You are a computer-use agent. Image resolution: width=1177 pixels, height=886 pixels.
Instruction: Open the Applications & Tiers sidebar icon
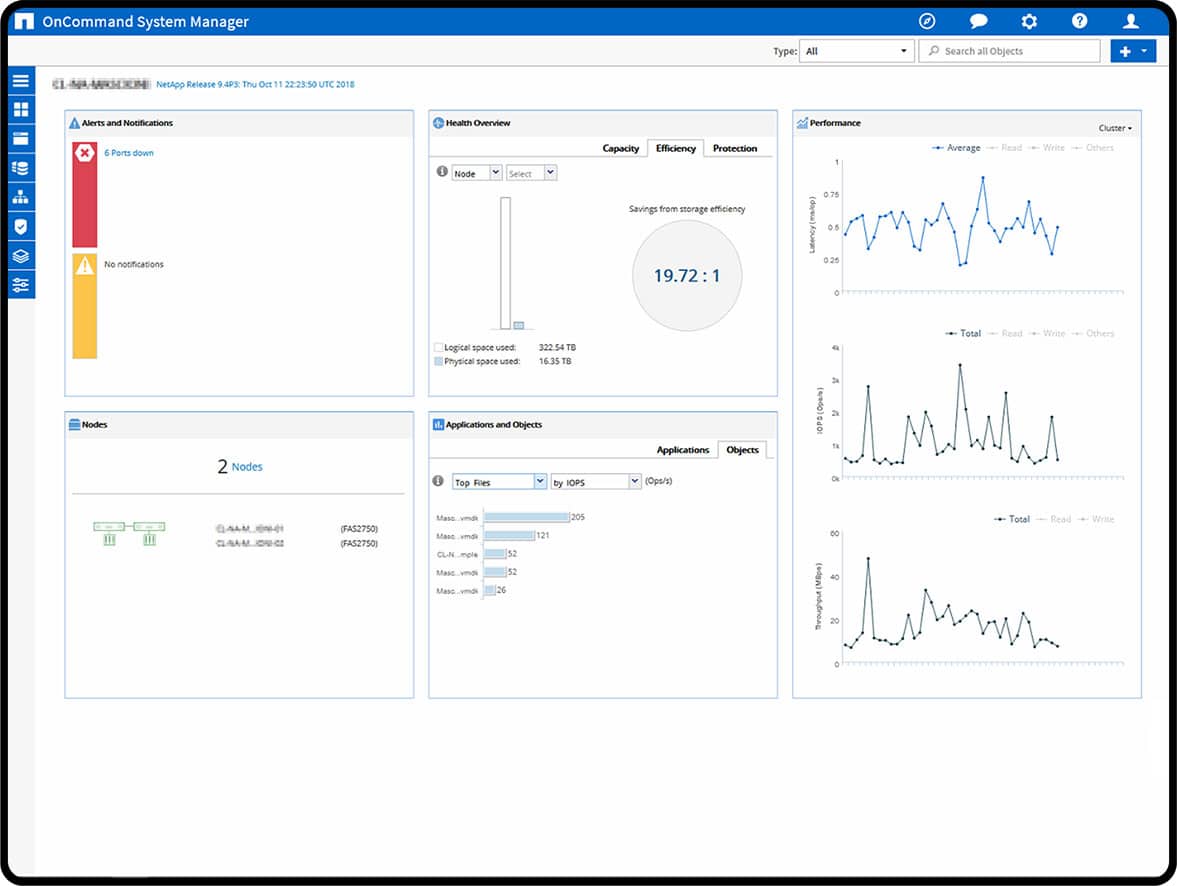[21, 139]
